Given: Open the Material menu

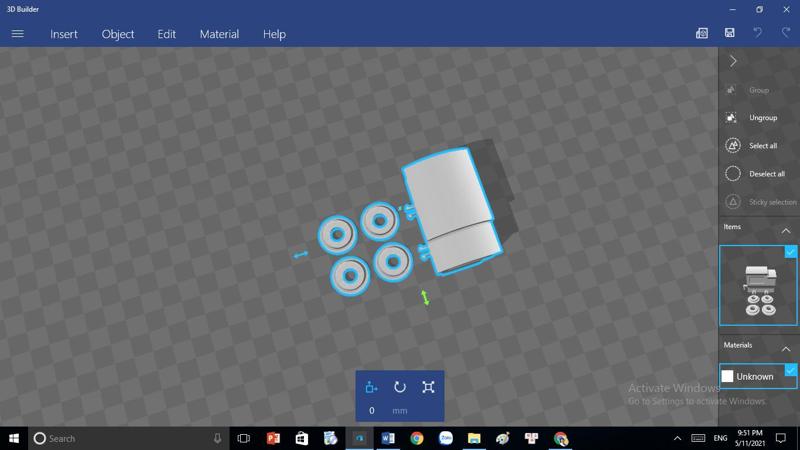Looking at the screenshot, I should click(219, 34).
